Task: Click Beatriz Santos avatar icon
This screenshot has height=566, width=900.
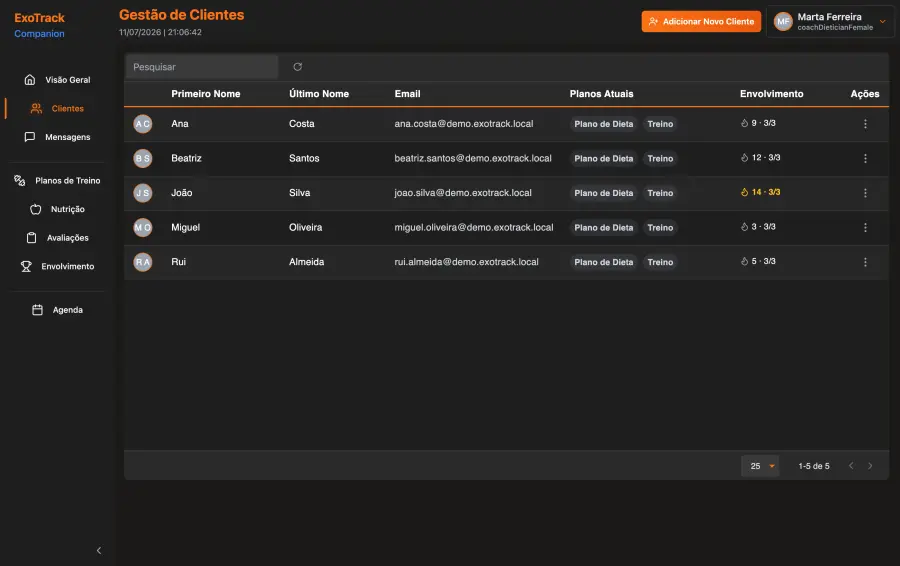Action: (143, 158)
